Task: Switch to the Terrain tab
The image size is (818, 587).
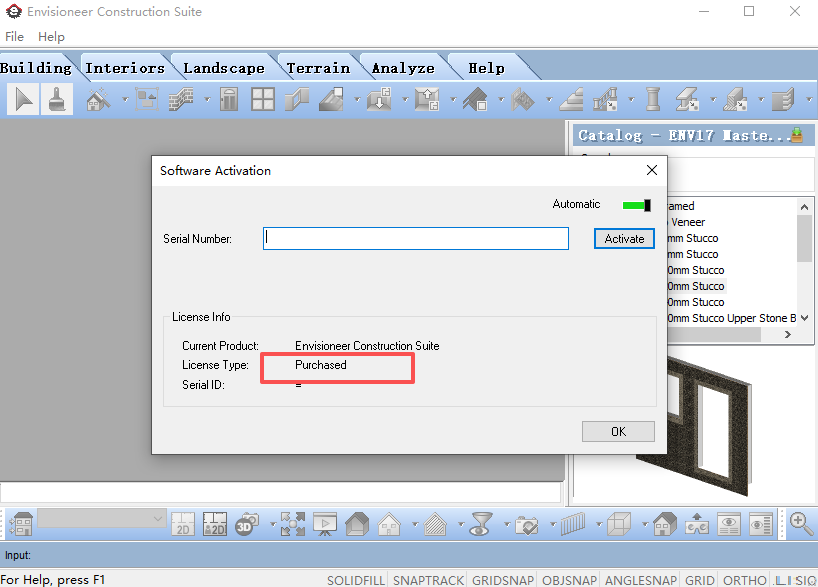Action: point(318,68)
